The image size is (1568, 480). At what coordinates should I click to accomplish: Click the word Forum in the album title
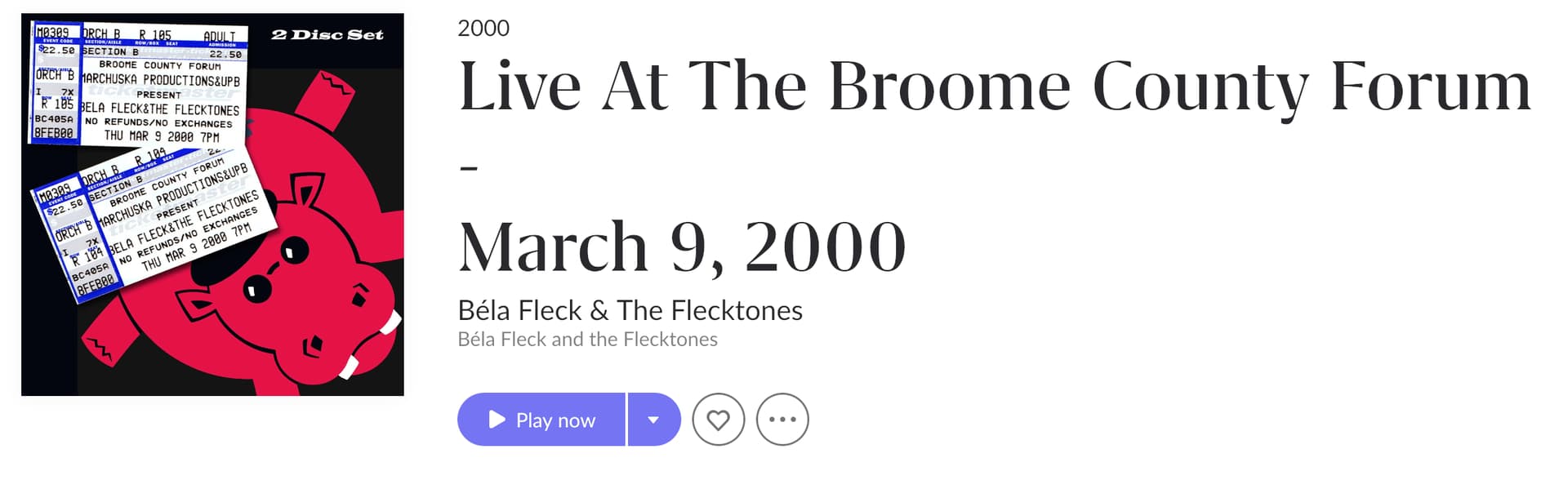[x=1429, y=86]
